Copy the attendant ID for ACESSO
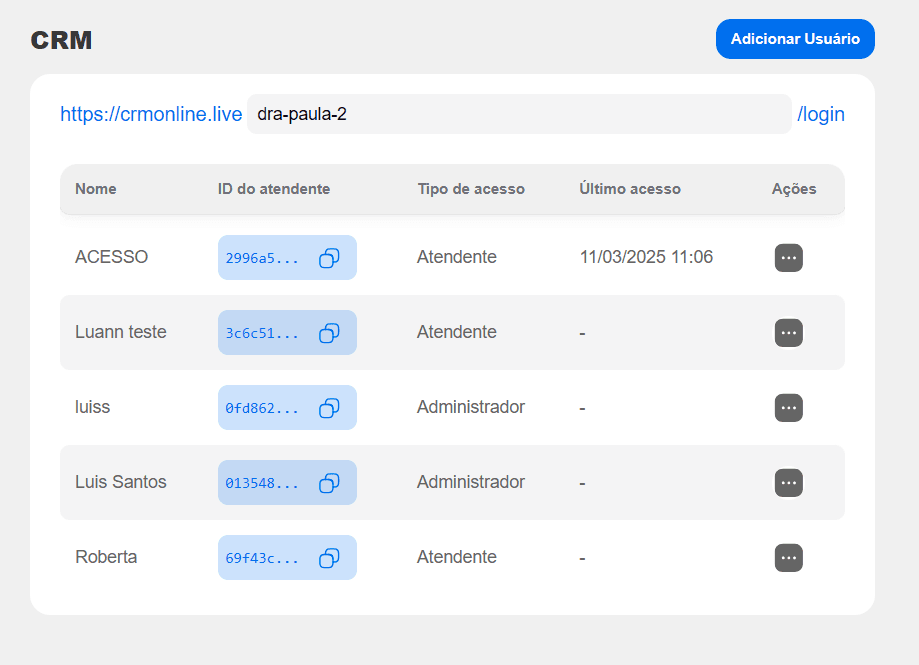The width and height of the screenshot is (919, 665). pyautogui.click(x=329, y=258)
